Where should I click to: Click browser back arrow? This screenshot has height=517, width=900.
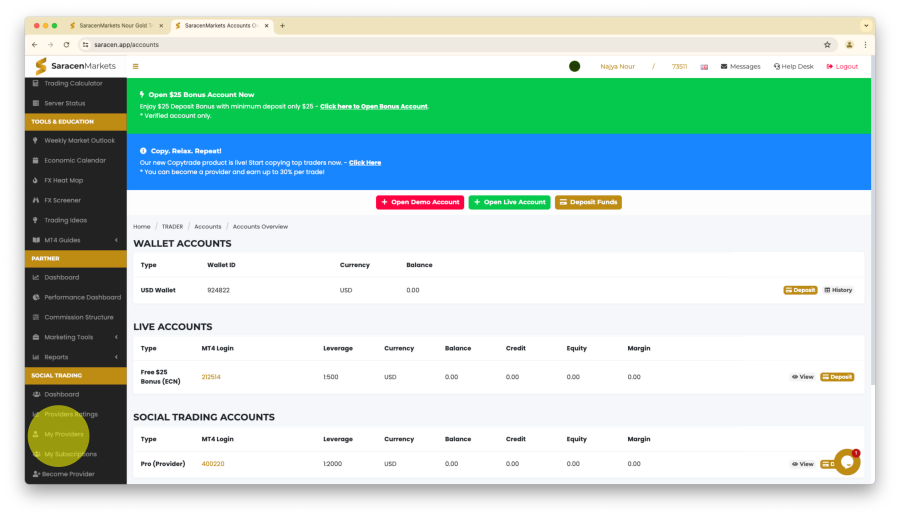(x=34, y=45)
